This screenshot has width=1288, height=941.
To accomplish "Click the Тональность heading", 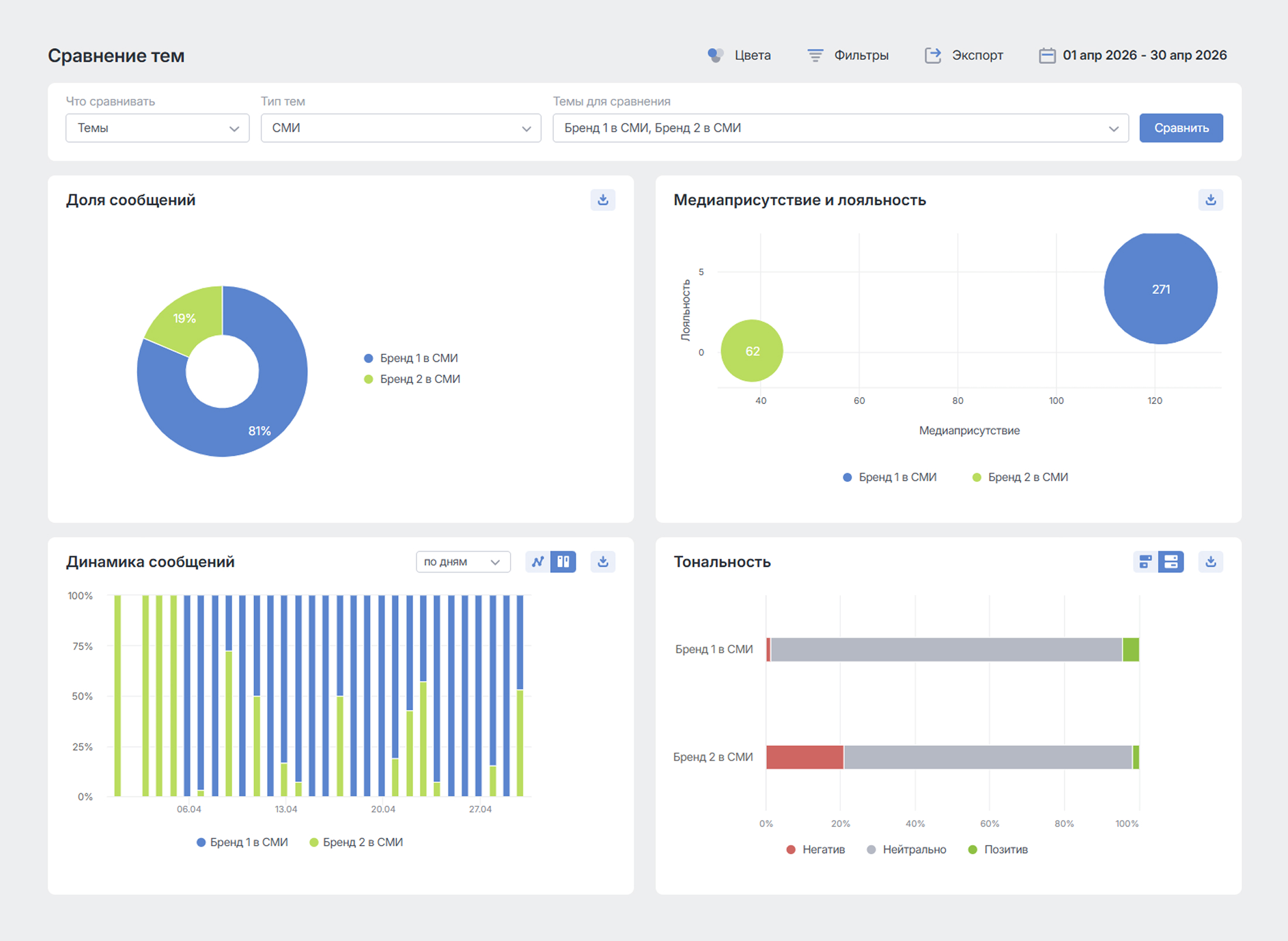I will [722, 562].
